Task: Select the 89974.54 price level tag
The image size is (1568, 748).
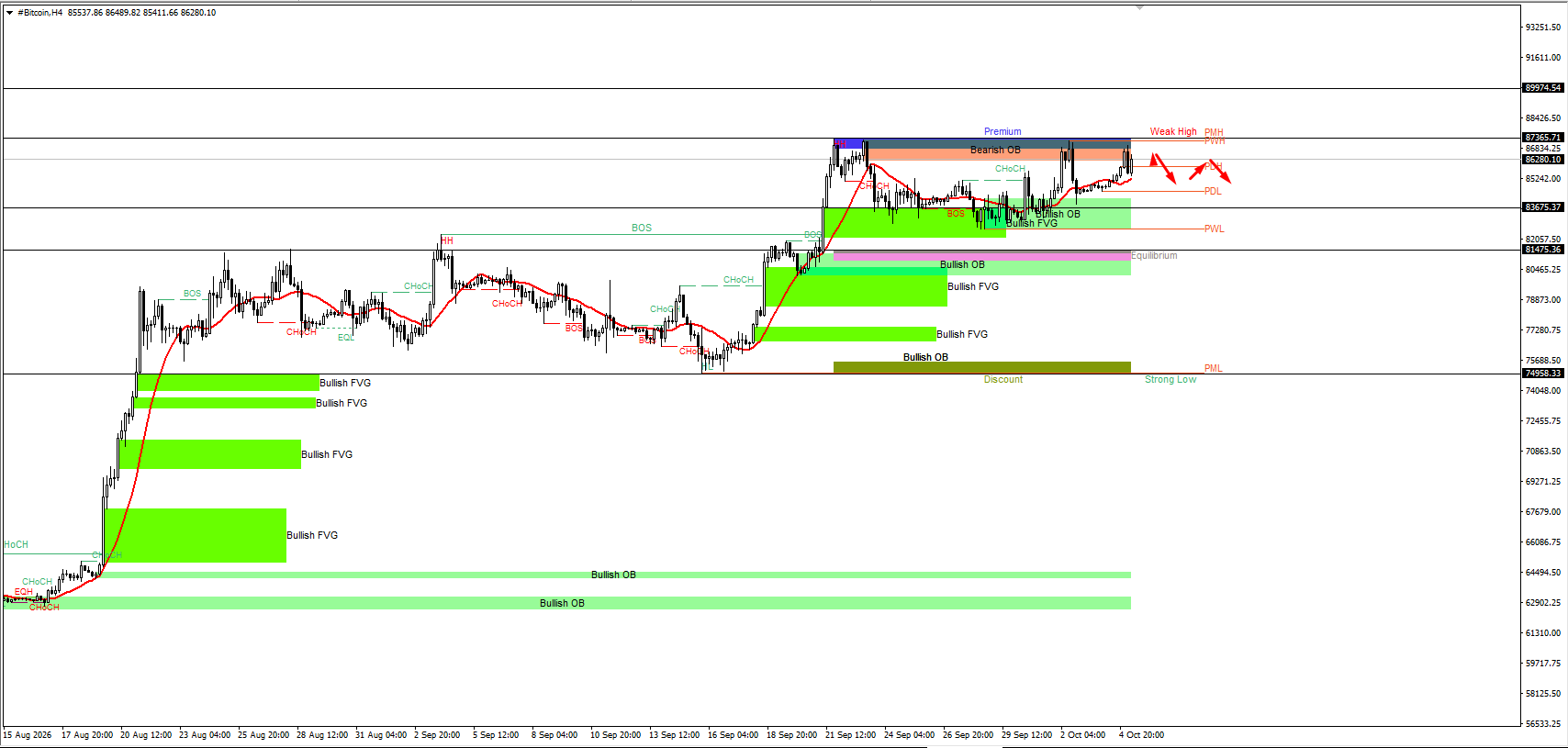Action: click(x=1542, y=88)
